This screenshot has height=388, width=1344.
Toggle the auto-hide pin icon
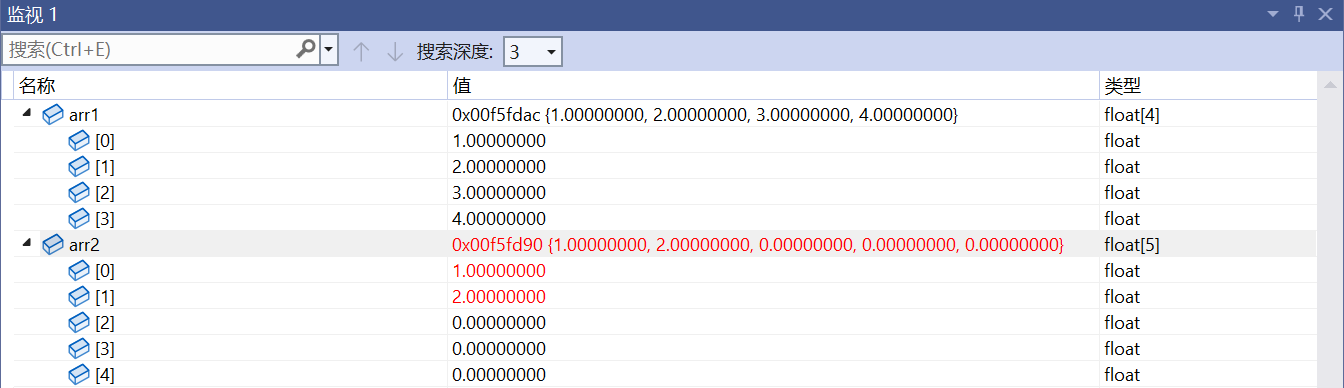[x=1299, y=14]
